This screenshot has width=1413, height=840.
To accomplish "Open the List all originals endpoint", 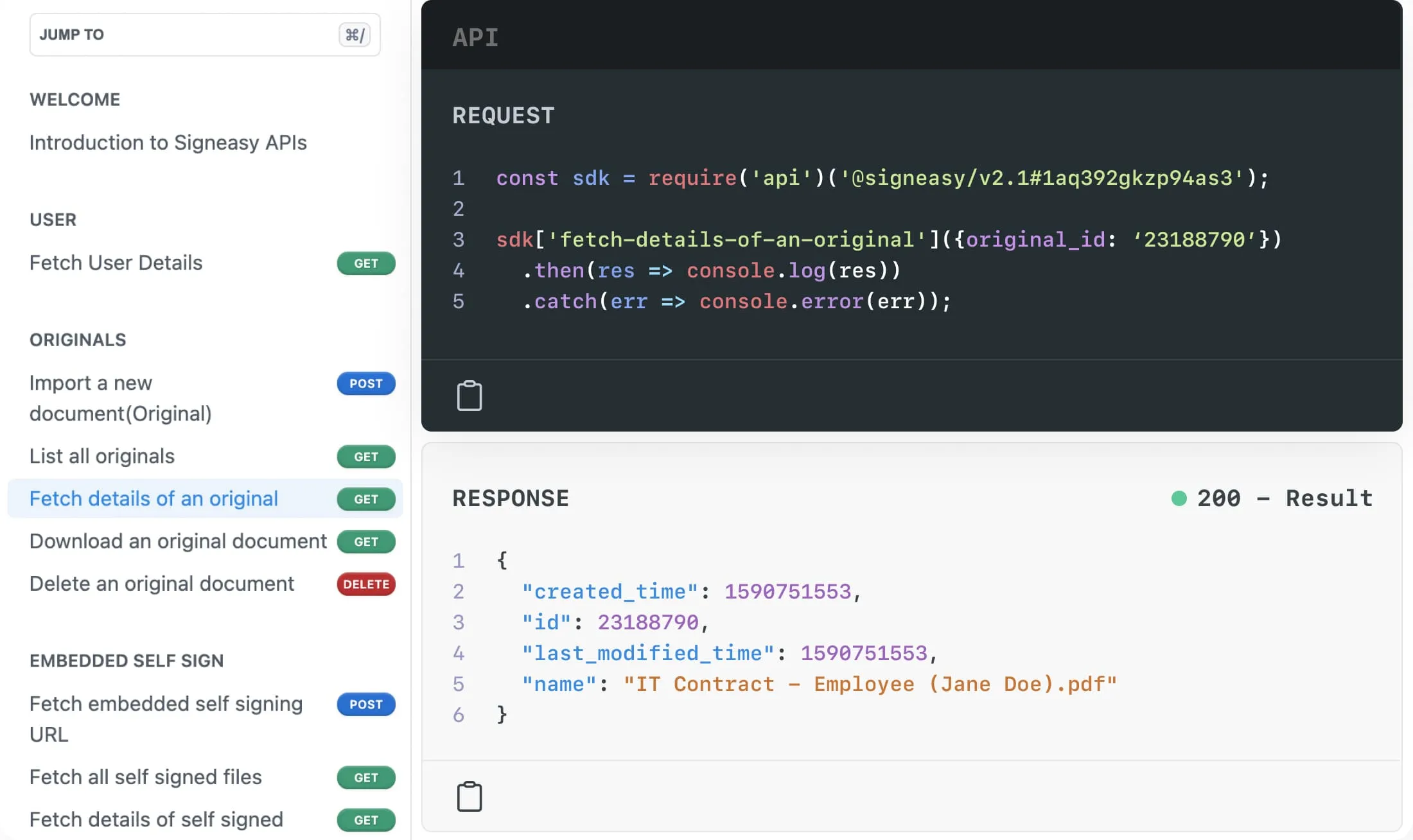I will pos(101,456).
